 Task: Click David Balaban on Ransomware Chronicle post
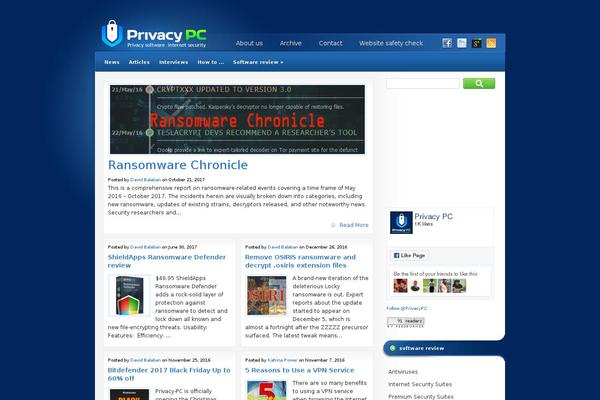click(x=145, y=180)
